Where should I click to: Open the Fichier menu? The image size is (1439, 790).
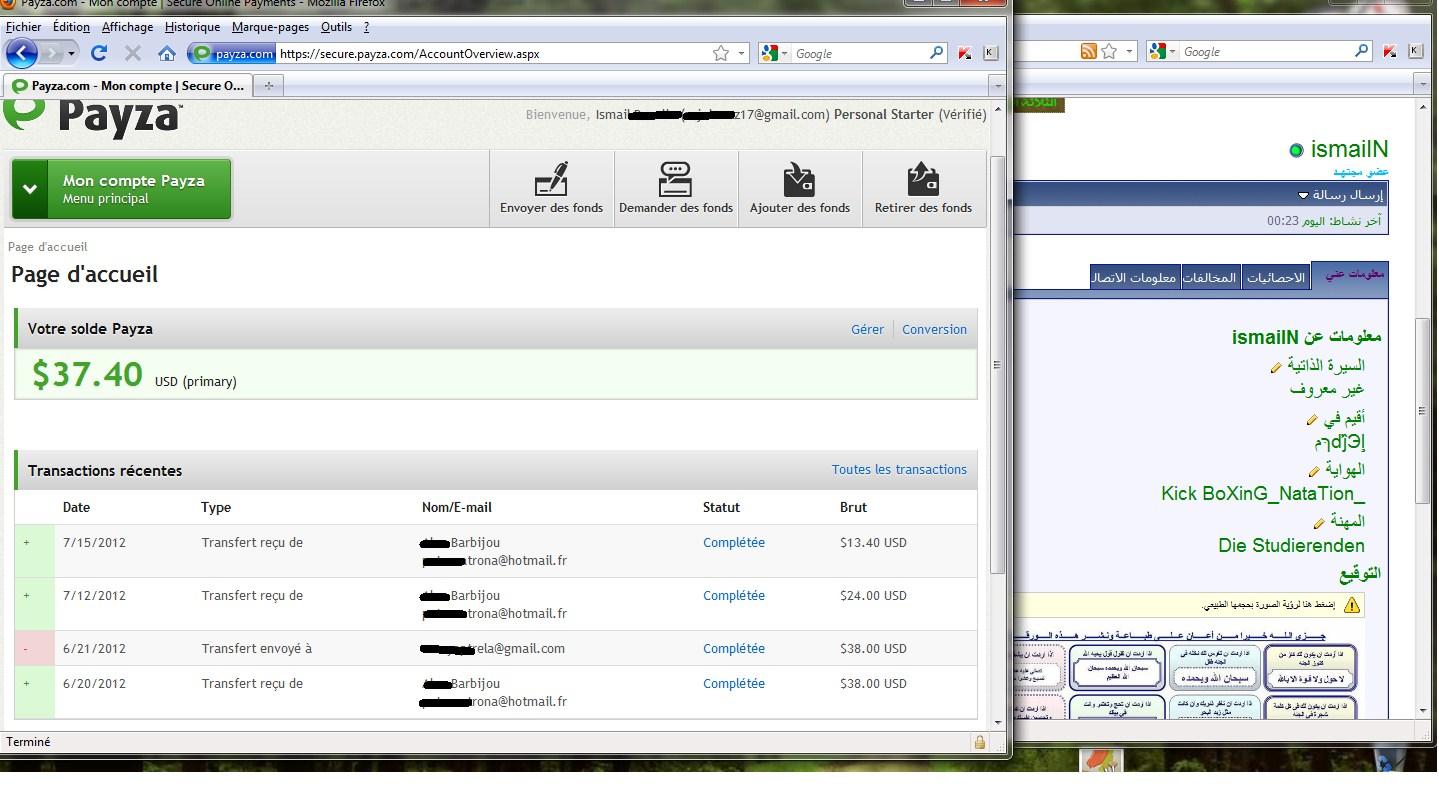(24, 27)
